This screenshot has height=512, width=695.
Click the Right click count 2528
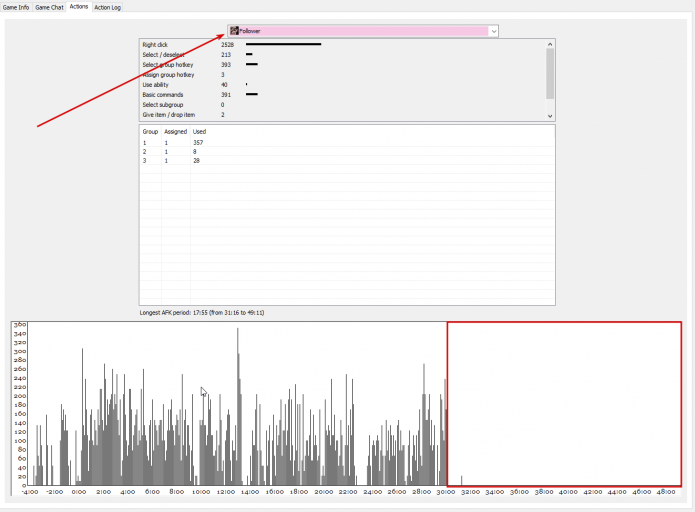pos(227,44)
